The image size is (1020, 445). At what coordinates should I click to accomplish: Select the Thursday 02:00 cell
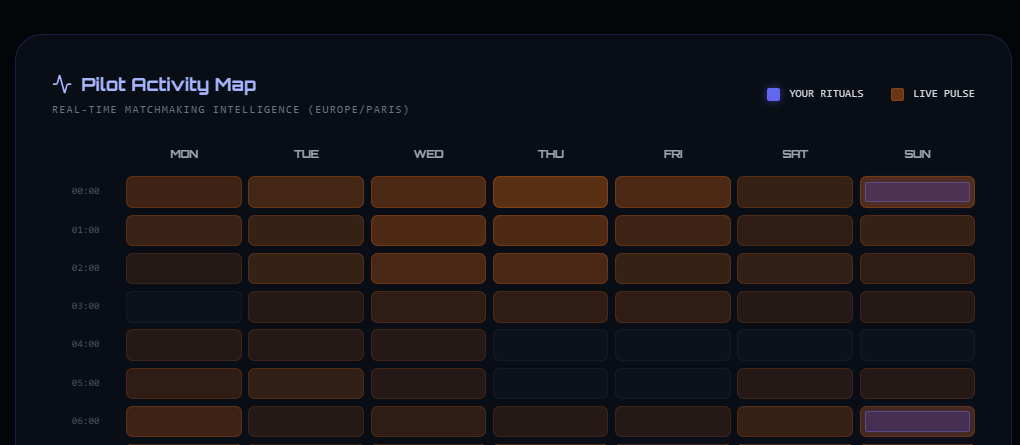tap(550, 268)
